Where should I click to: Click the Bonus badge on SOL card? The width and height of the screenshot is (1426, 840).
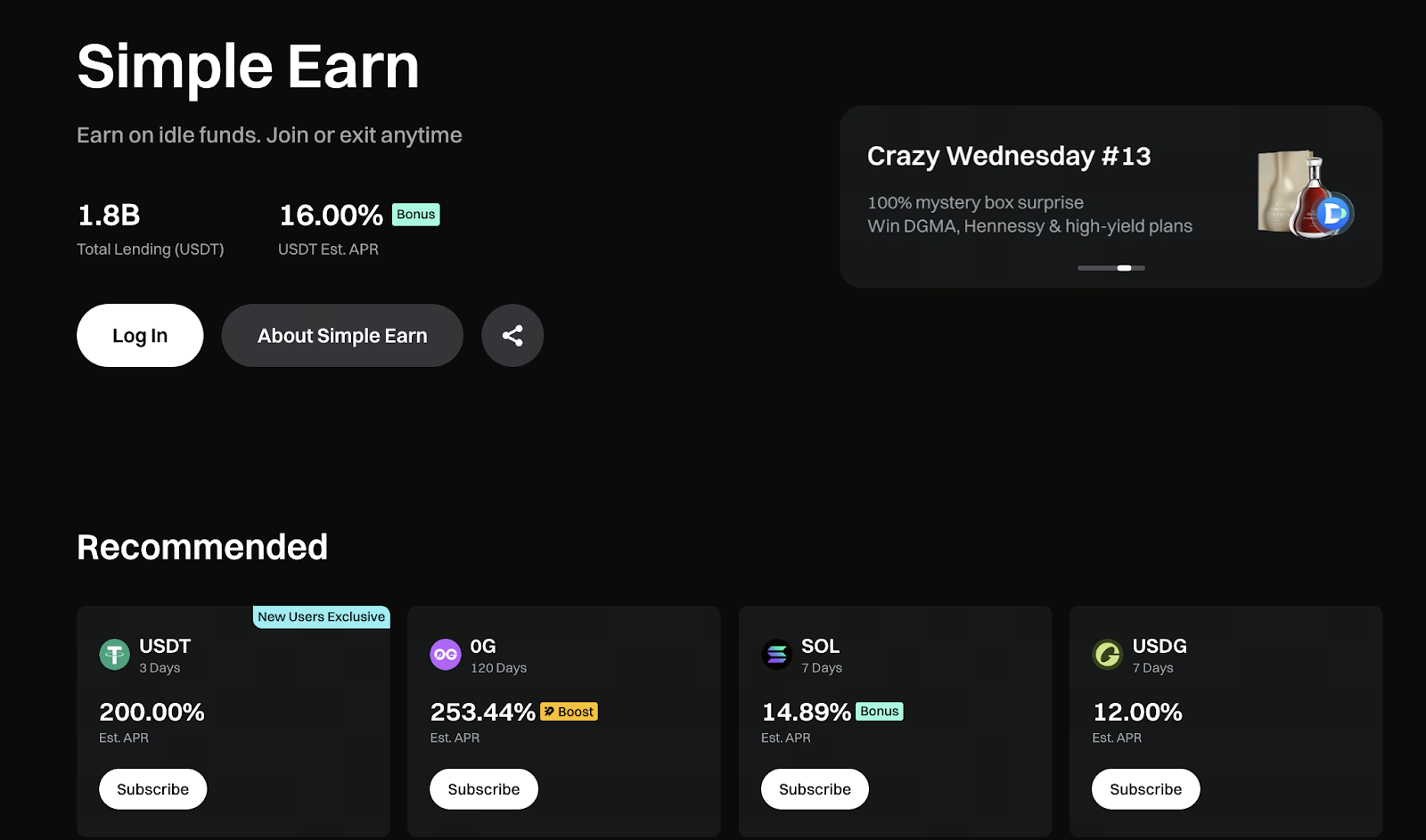coord(879,712)
